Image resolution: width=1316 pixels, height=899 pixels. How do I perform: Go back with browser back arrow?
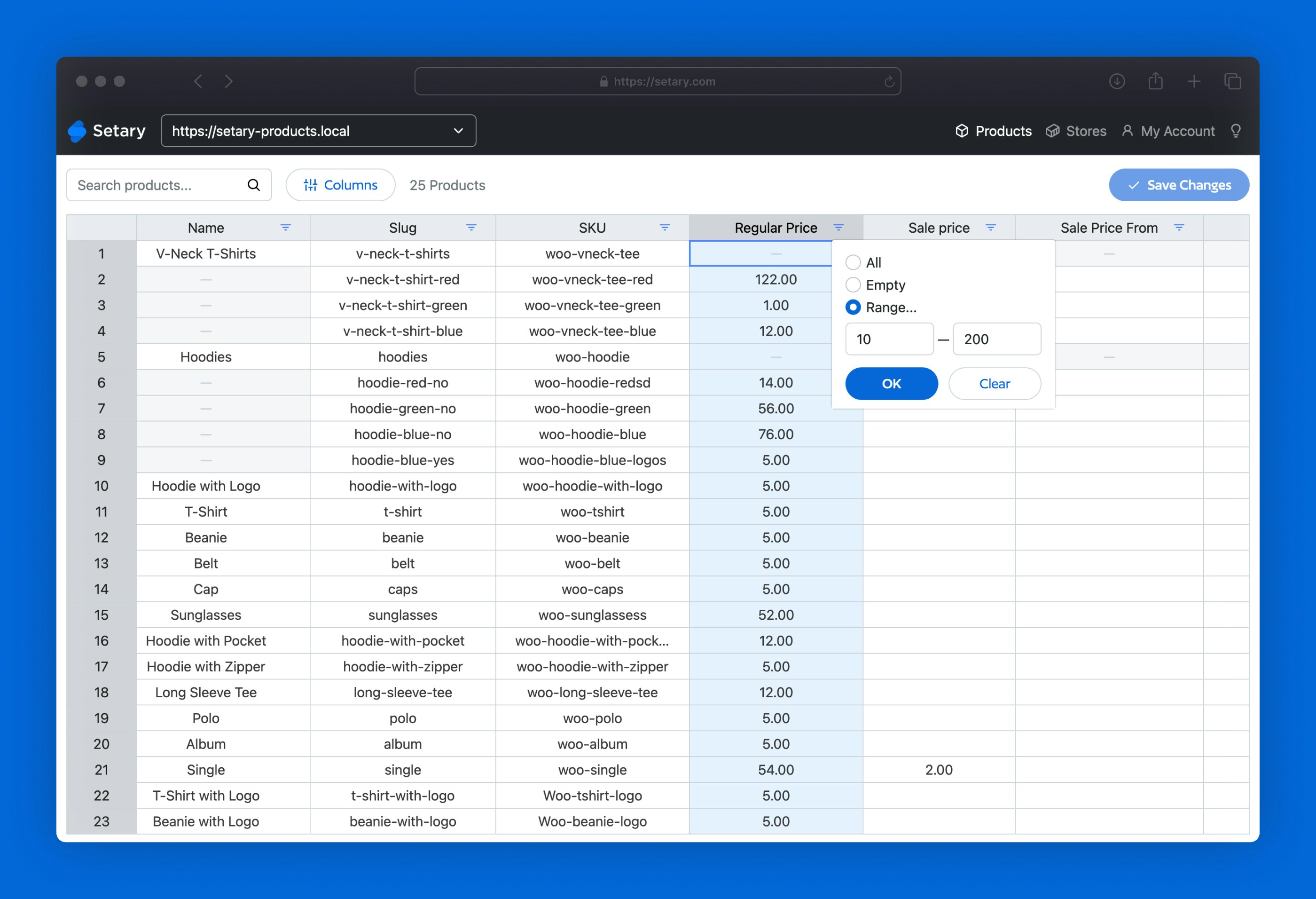(197, 81)
